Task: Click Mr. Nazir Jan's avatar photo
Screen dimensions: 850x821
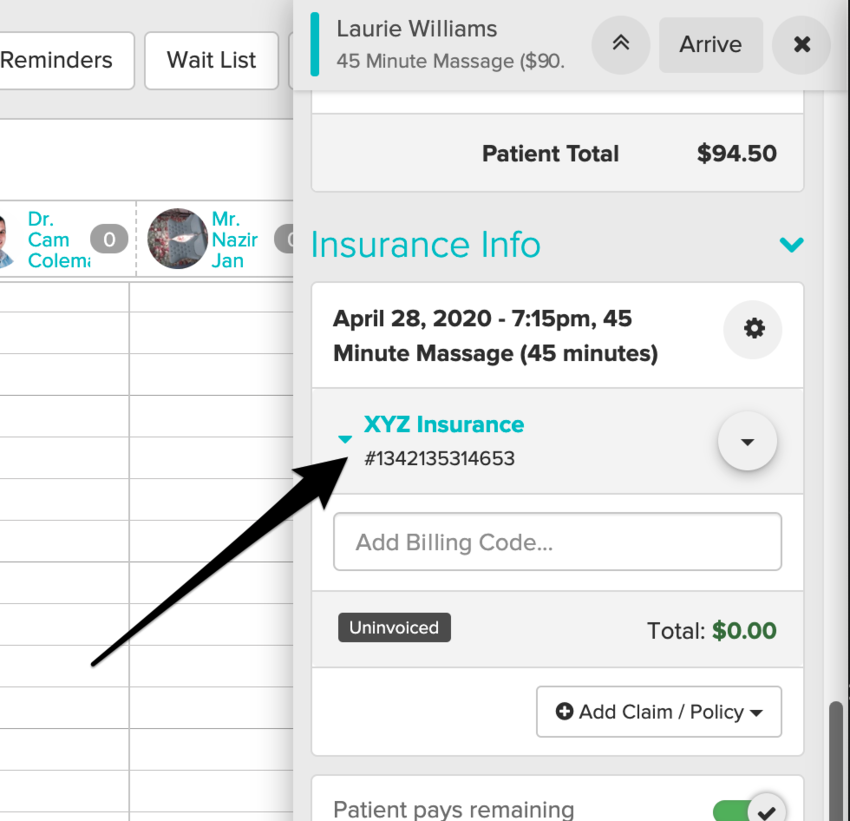Action: (177, 239)
